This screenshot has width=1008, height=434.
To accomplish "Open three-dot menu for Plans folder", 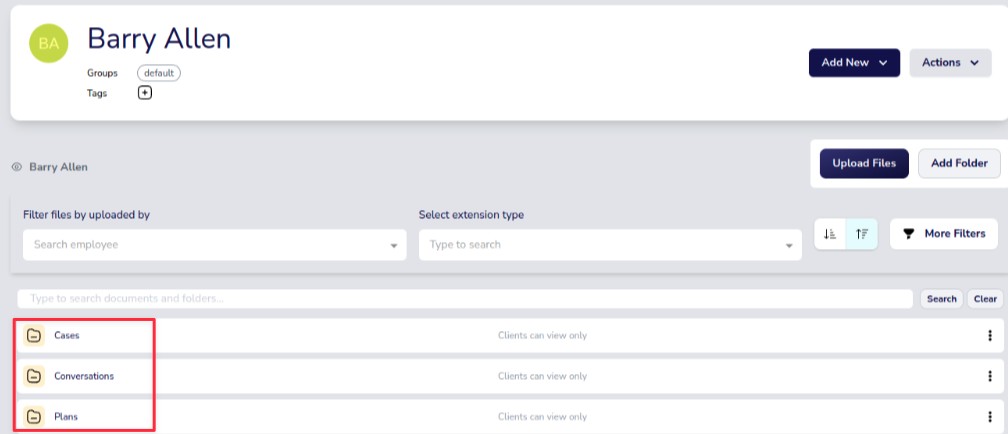I will 989,416.
